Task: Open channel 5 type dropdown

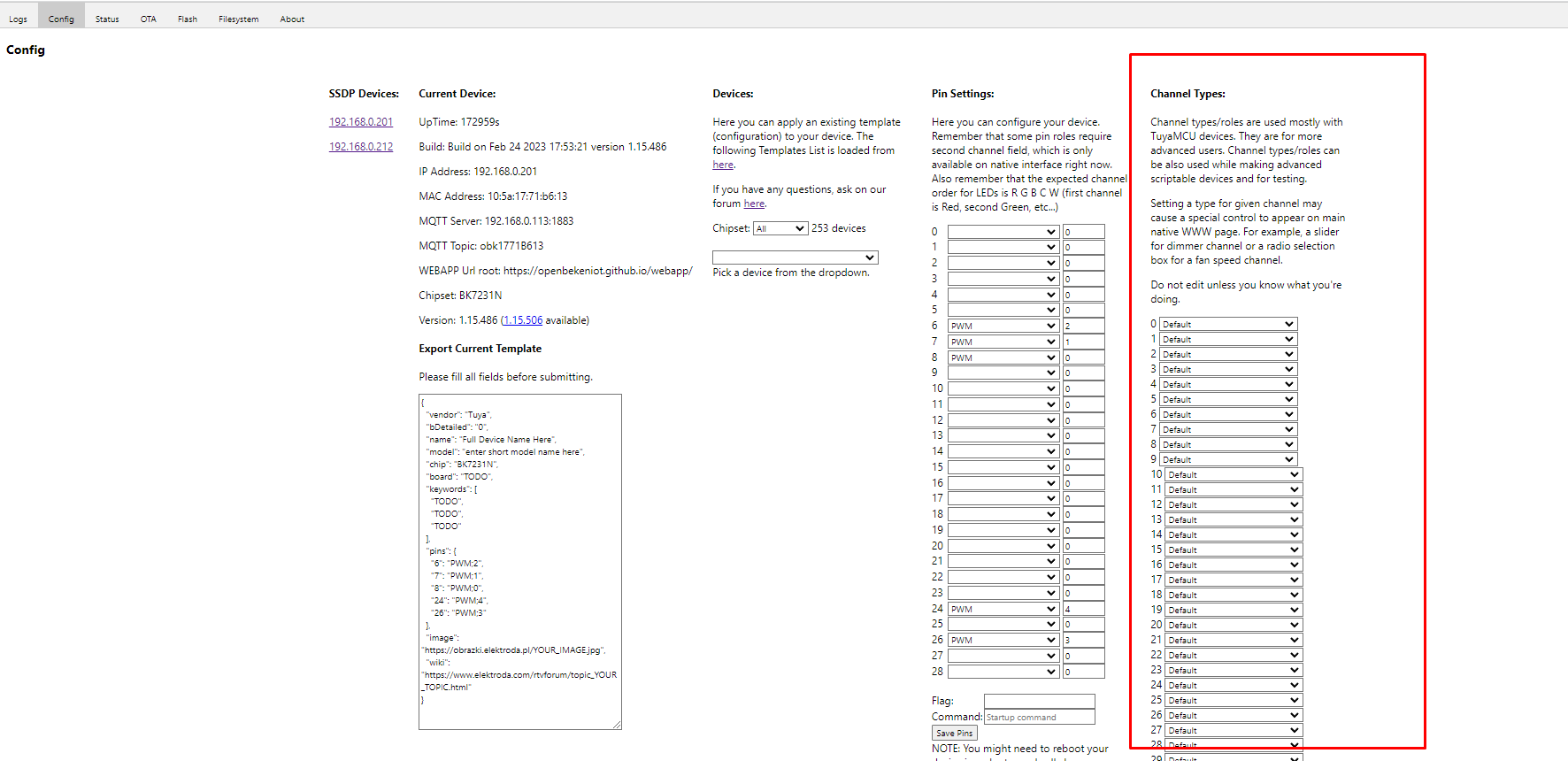Action: coord(1228,399)
